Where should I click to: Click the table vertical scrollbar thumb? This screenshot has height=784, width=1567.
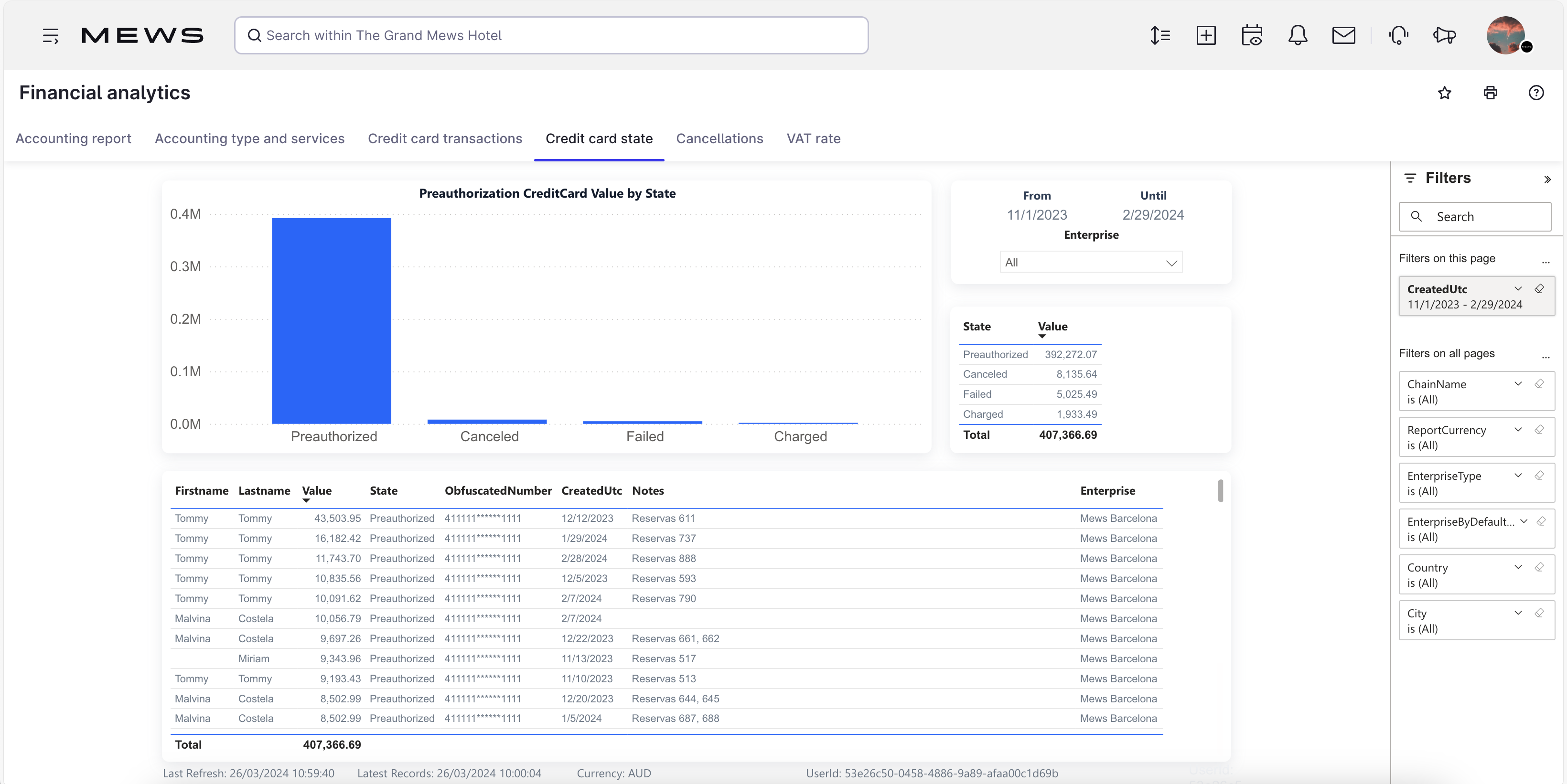click(x=1220, y=491)
